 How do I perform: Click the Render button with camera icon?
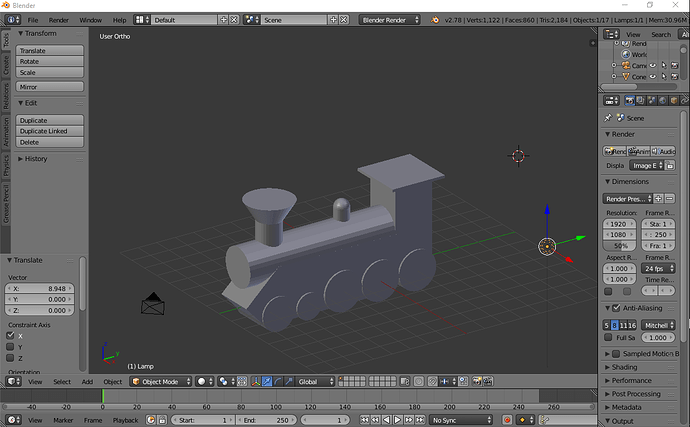click(x=616, y=150)
